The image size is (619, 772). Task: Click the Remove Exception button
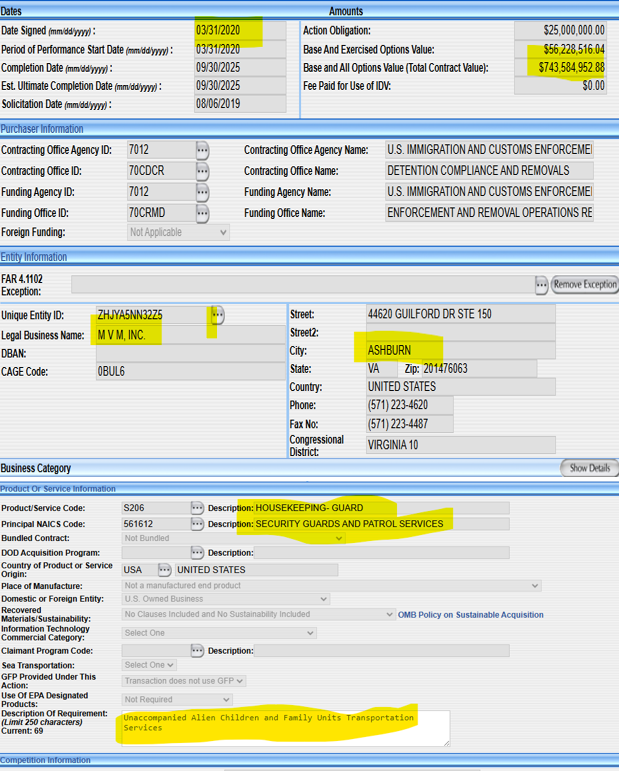pyautogui.click(x=585, y=285)
